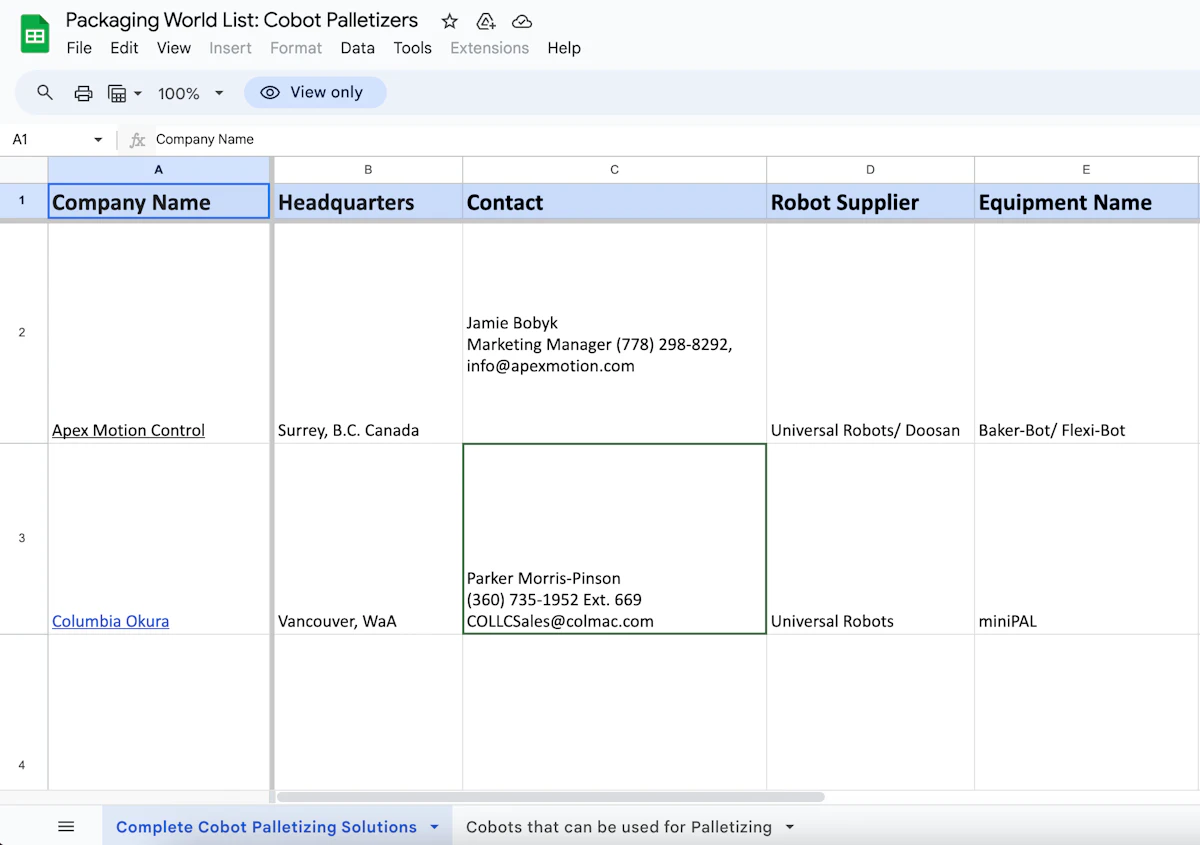
Task: Click the Universal Robots/ Doosan cell
Action: pyautogui.click(x=870, y=333)
